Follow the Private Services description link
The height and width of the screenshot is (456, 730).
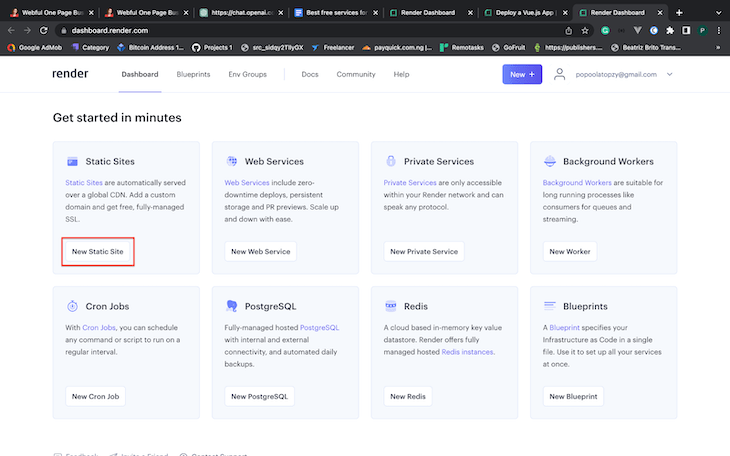pos(410,183)
